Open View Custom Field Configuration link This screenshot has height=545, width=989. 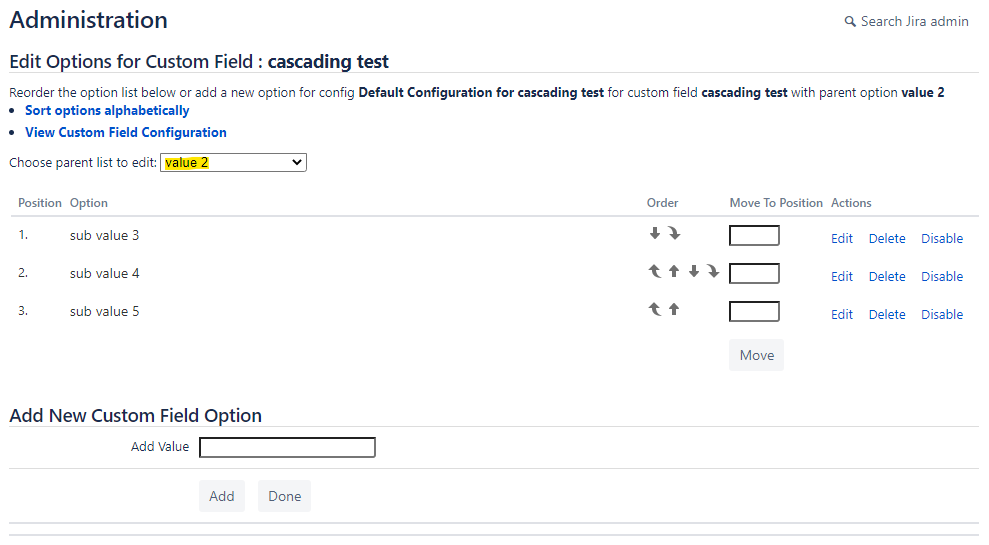point(126,132)
